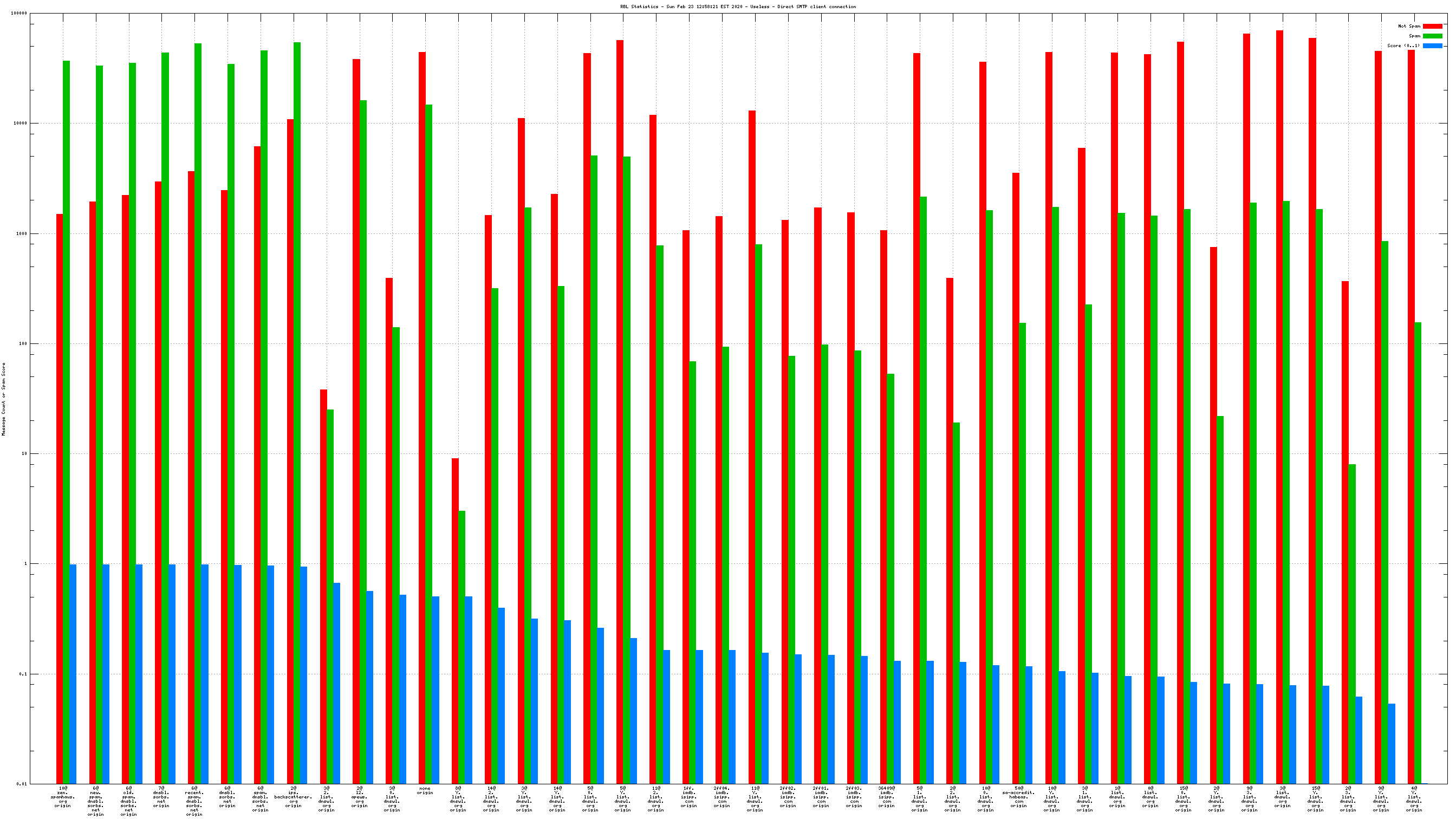Click the Score (0..1) legend label text
The height and width of the screenshot is (819, 1456).
(x=1403, y=46)
